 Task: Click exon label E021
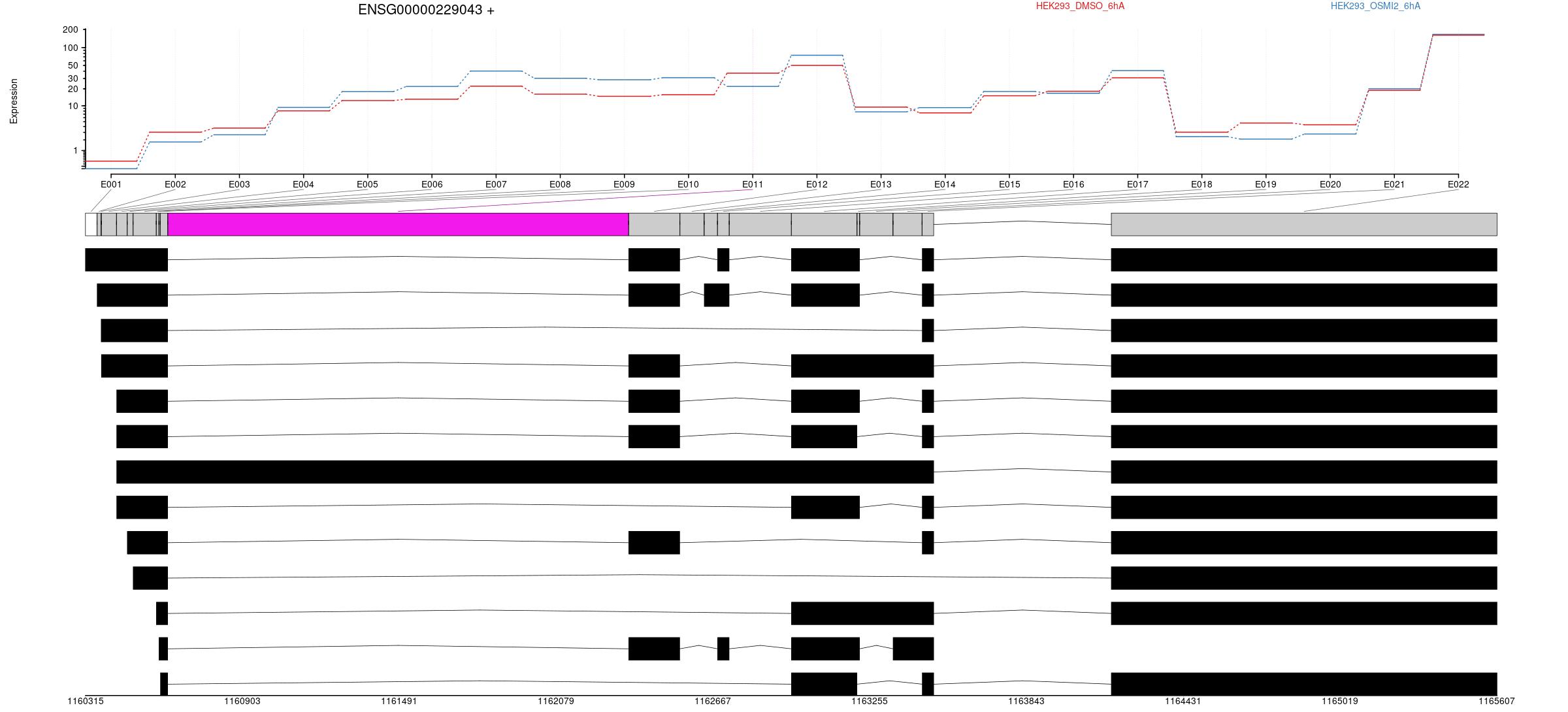(x=1394, y=184)
